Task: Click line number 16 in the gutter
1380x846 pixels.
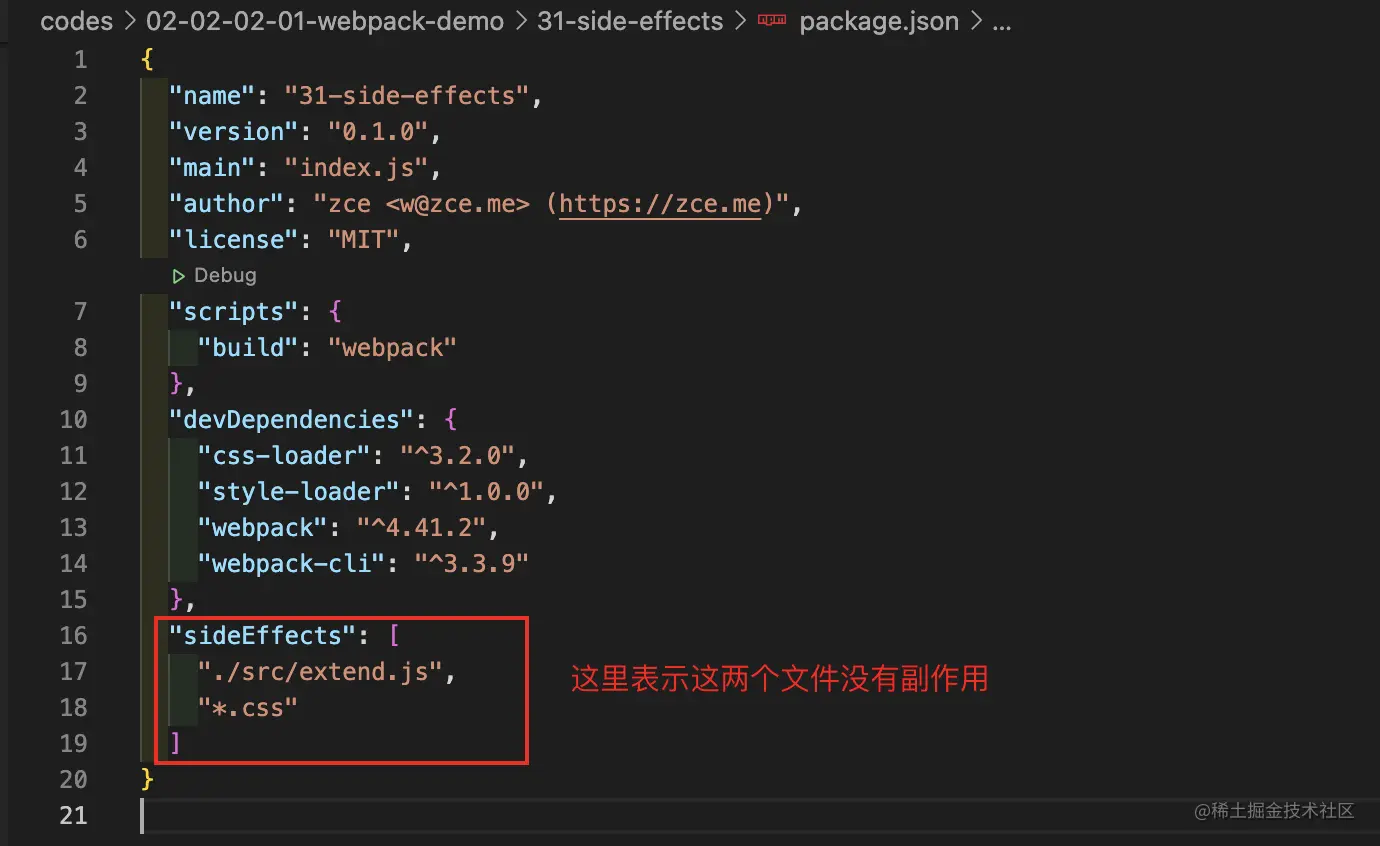Action: (73, 635)
